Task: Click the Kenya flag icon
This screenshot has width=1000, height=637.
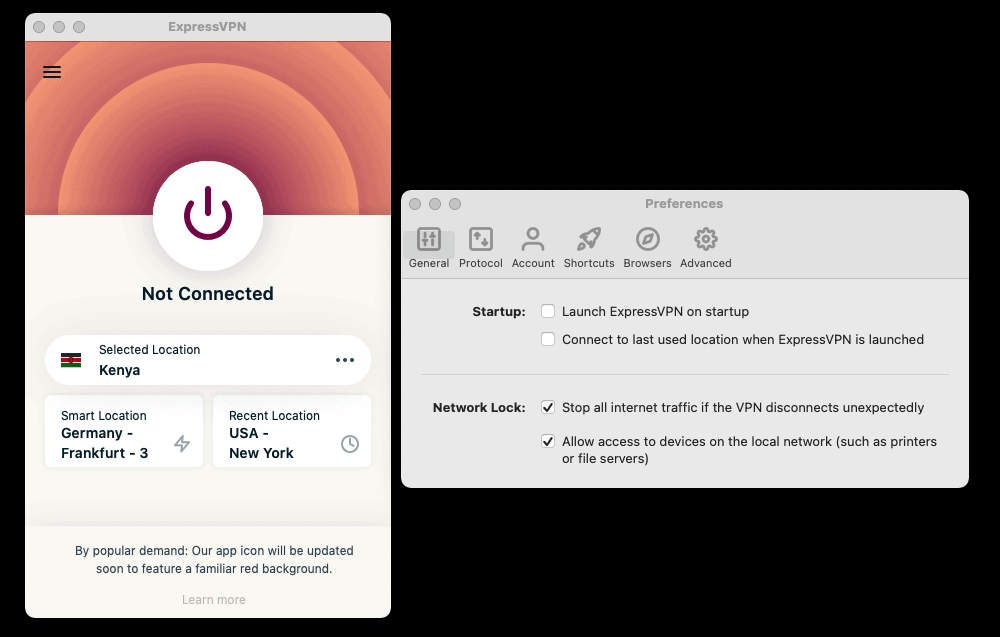Action: click(x=71, y=360)
